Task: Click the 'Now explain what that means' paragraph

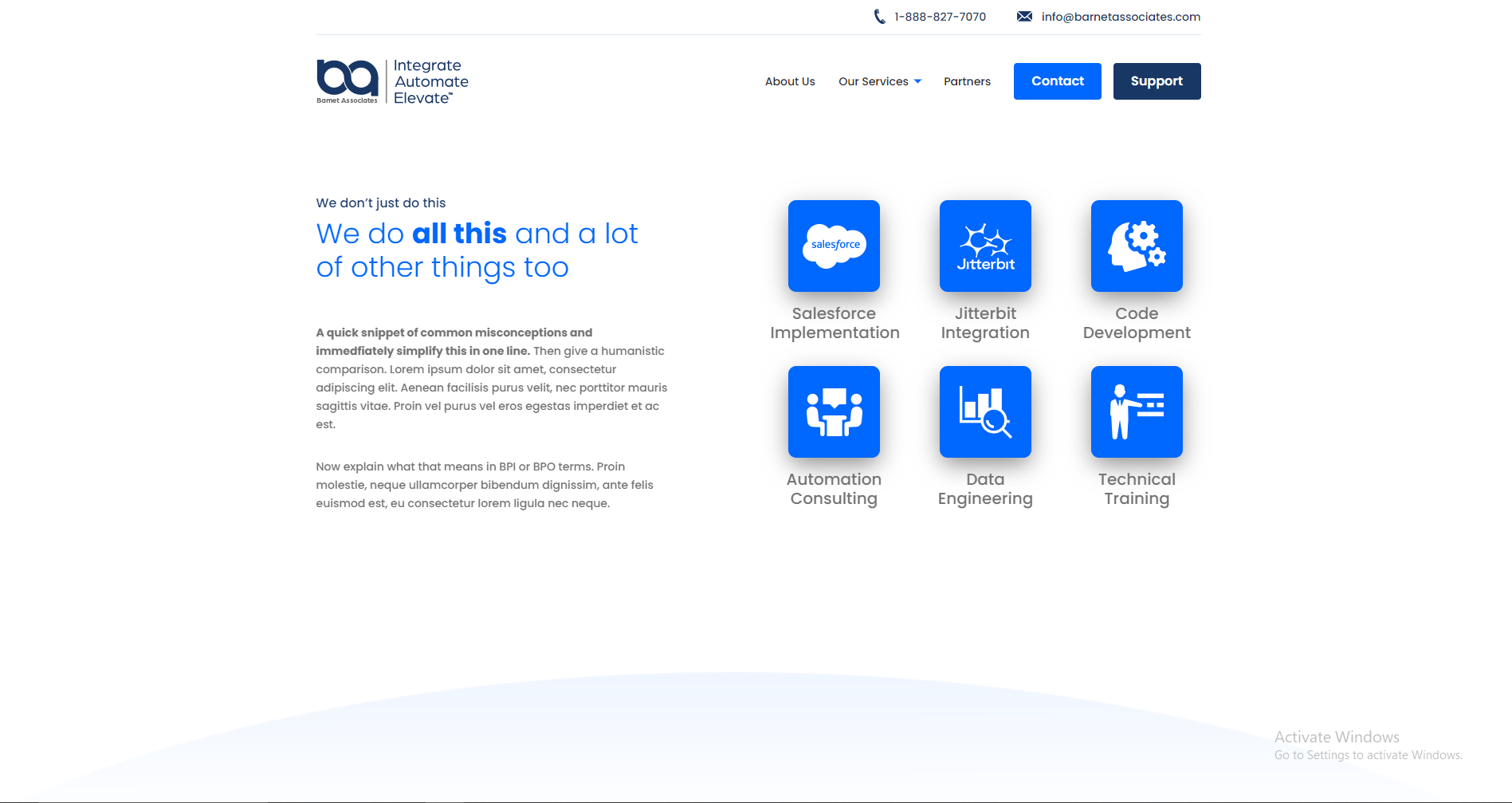Action: pos(485,485)
